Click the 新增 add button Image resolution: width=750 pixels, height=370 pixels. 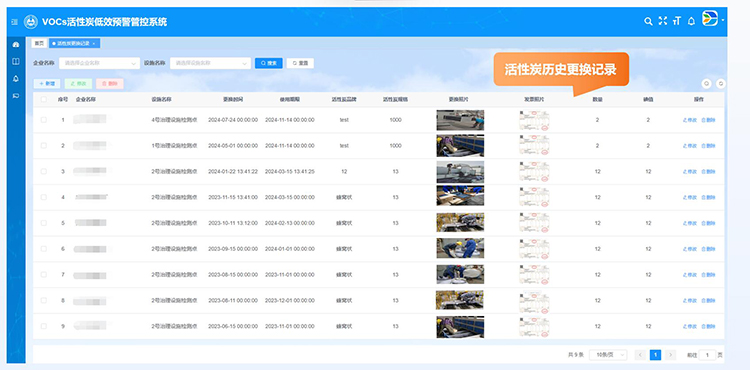(47, 84)
